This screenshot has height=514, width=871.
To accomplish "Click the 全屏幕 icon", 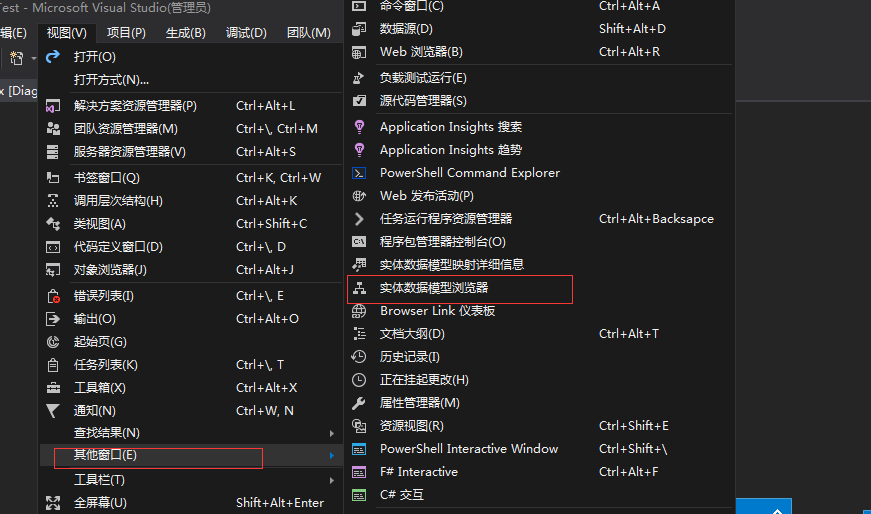I will coord(53,503).
